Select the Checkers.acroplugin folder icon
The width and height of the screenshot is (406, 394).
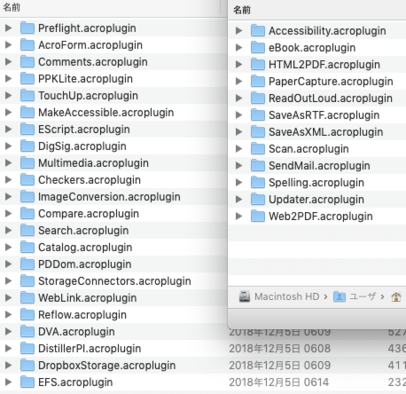[27, 180]
